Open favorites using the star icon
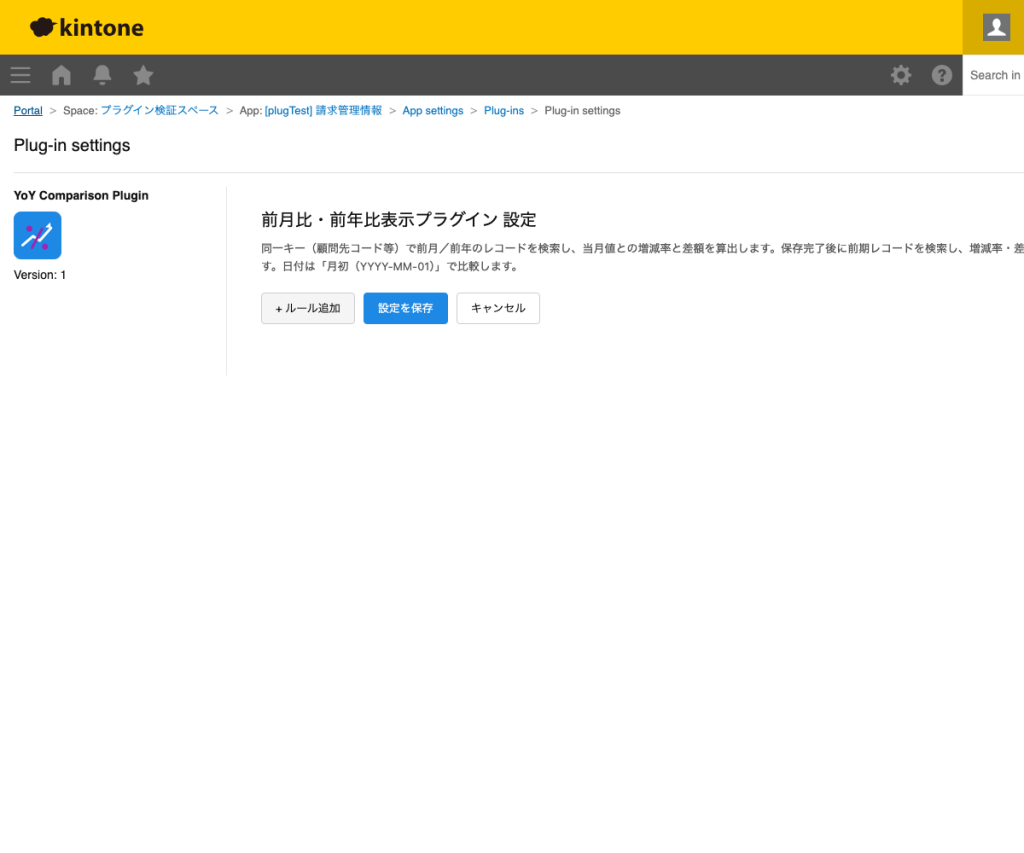 coord(142,75)
